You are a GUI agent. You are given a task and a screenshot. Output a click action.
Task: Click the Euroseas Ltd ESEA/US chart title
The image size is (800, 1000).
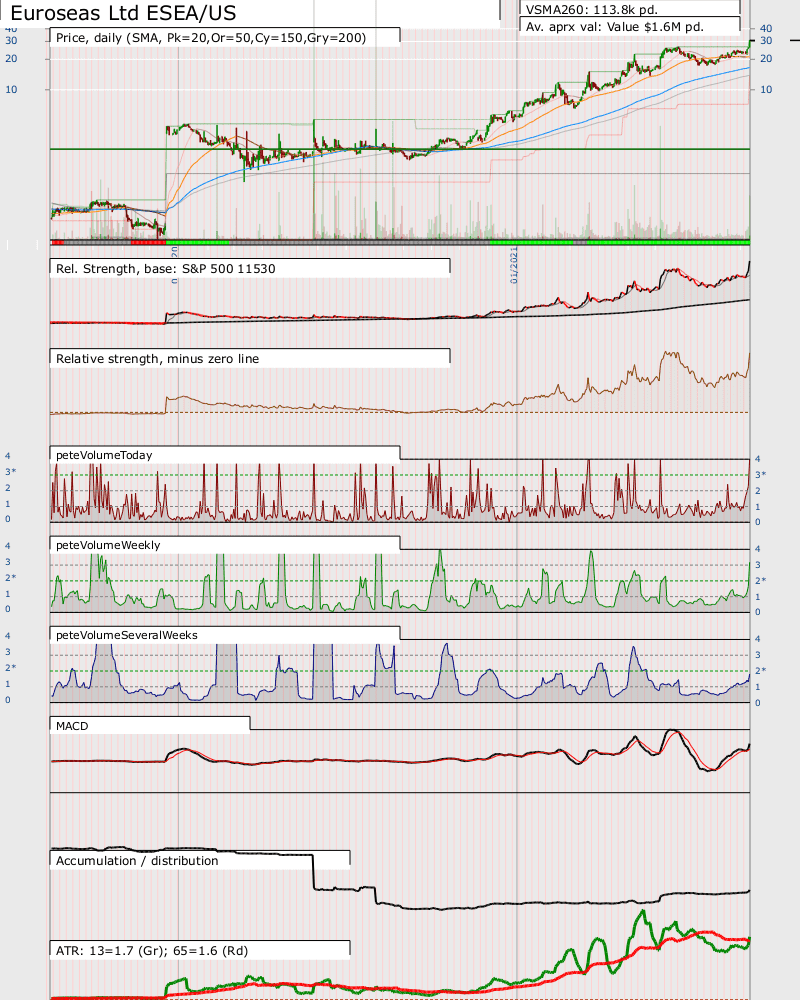coord(123,13)
